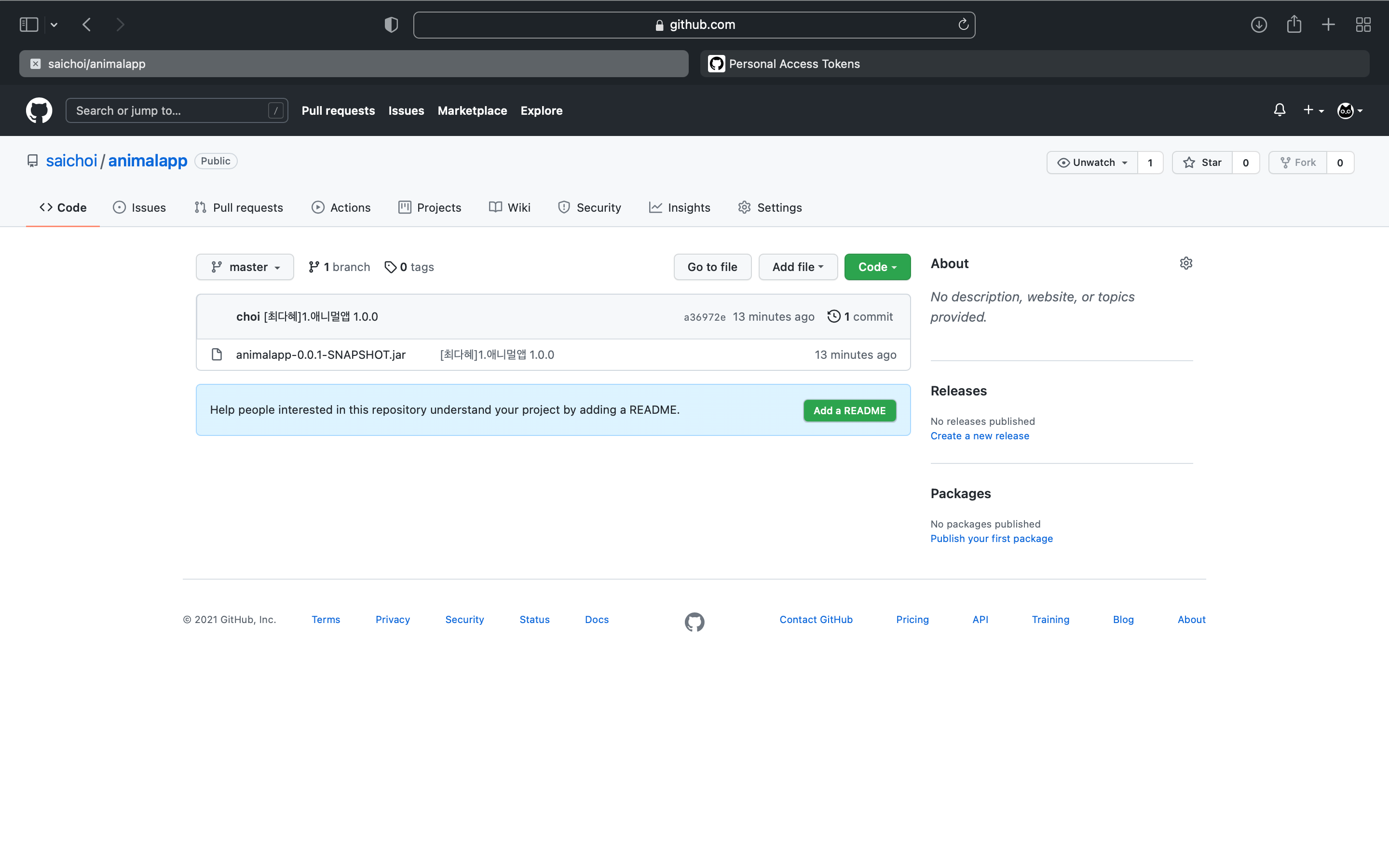Toggle Unwatch for this repository
The width and height of the screenshot is (1389, 868).
1092,163
